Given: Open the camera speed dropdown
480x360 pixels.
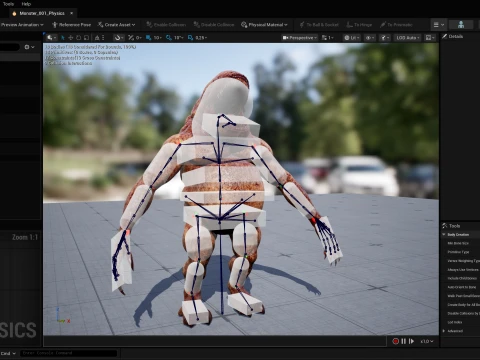Looking at the screenshot, I should pyautogui.click(x=328, y=38).
